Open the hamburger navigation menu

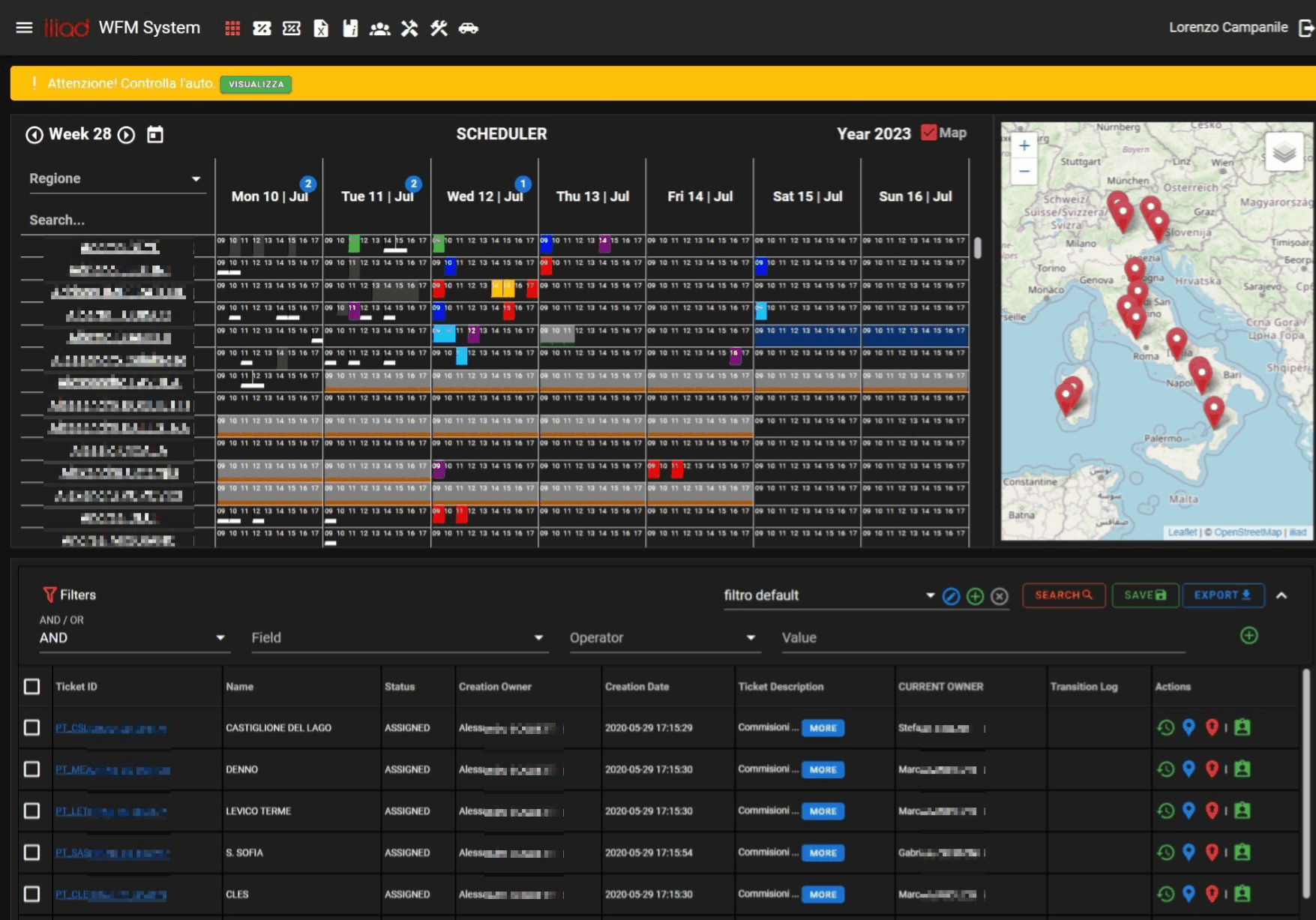pyautogui.click(x=24, y=28)
